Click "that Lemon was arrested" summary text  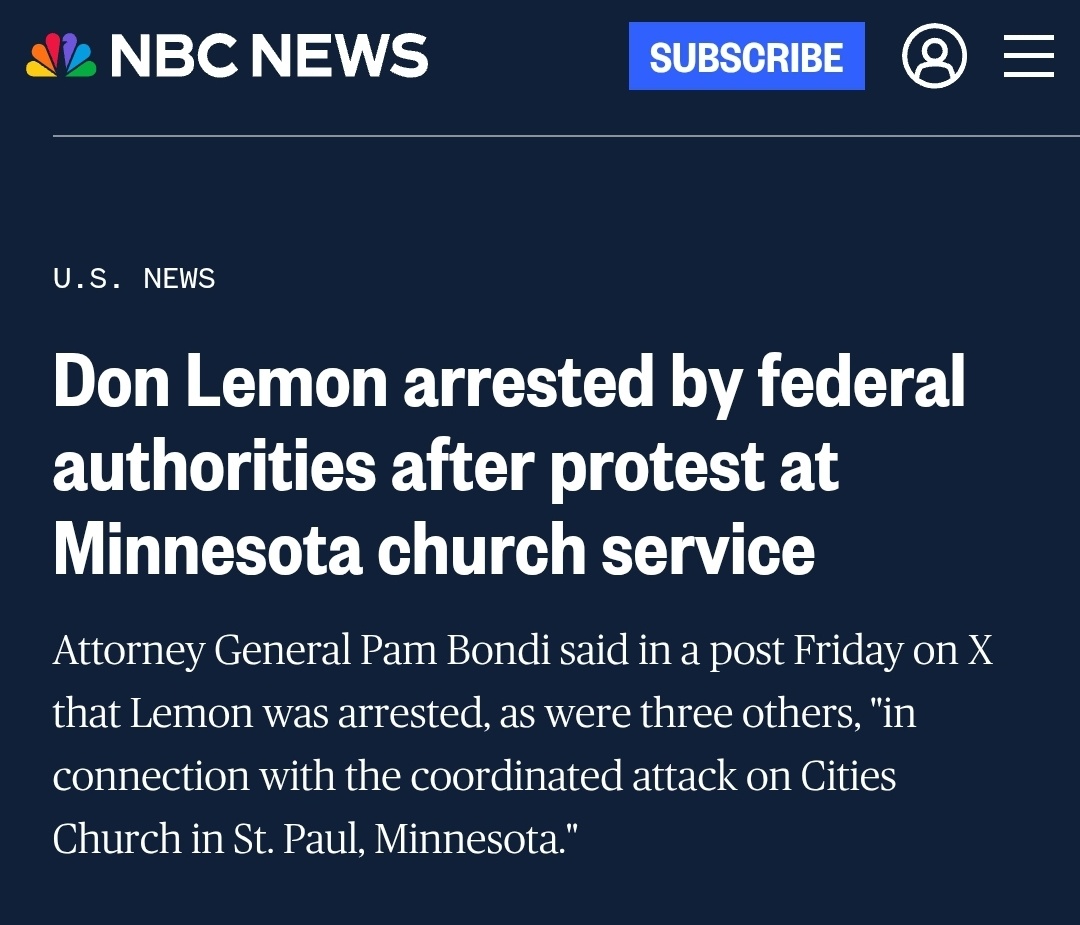click(x=255, y=714)
